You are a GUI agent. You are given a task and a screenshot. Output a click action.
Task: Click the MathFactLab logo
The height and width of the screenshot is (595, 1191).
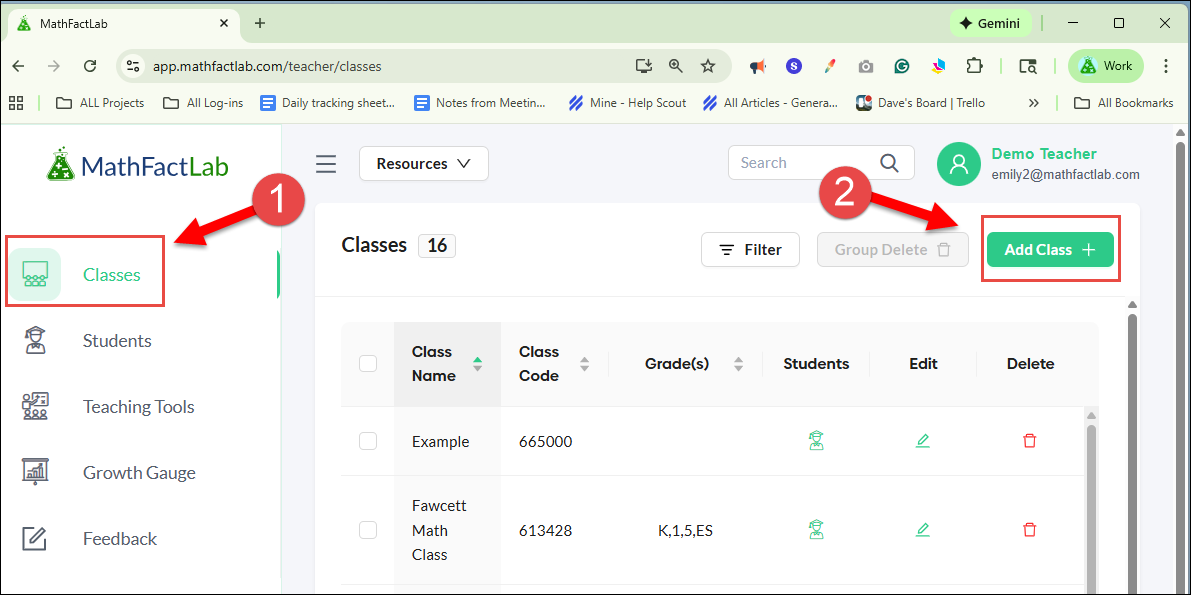coord(137,165)
